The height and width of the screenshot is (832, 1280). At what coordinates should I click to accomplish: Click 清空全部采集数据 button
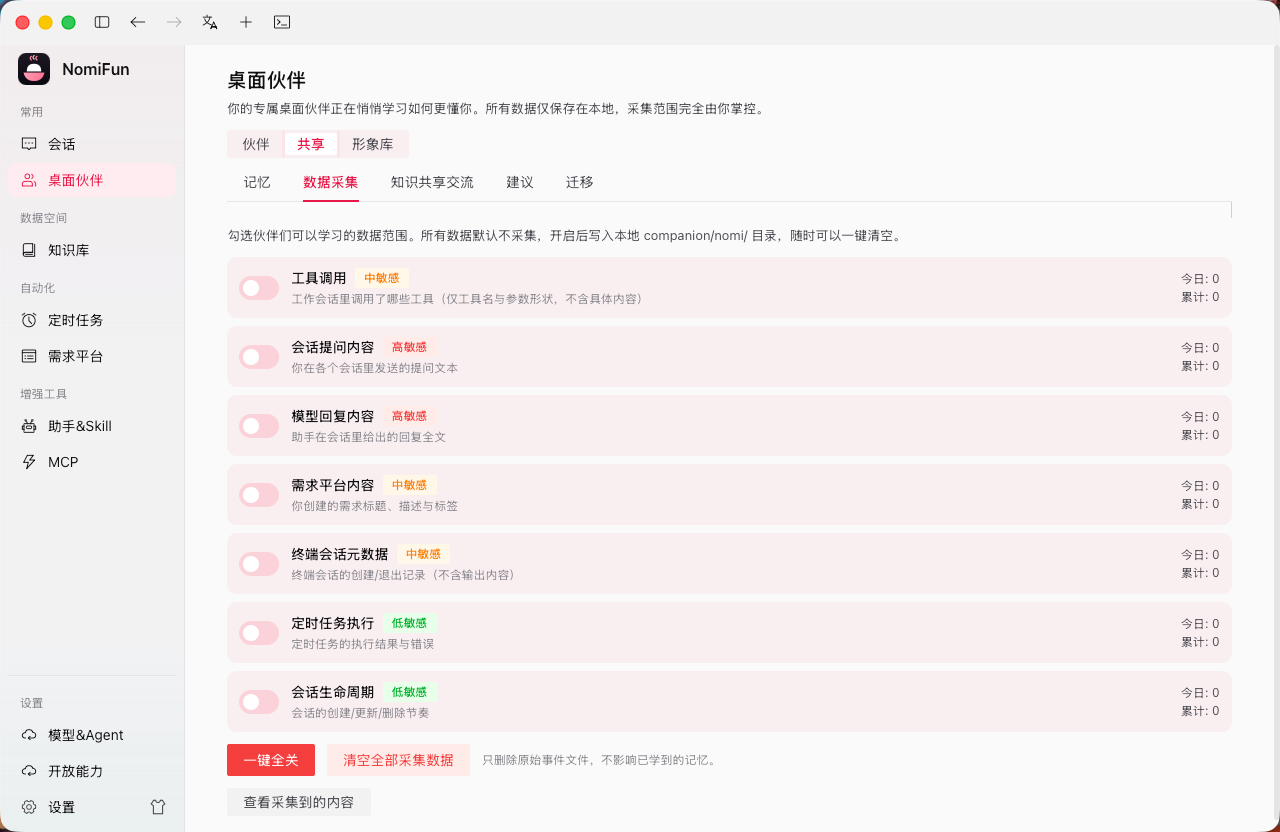(398, 760)
